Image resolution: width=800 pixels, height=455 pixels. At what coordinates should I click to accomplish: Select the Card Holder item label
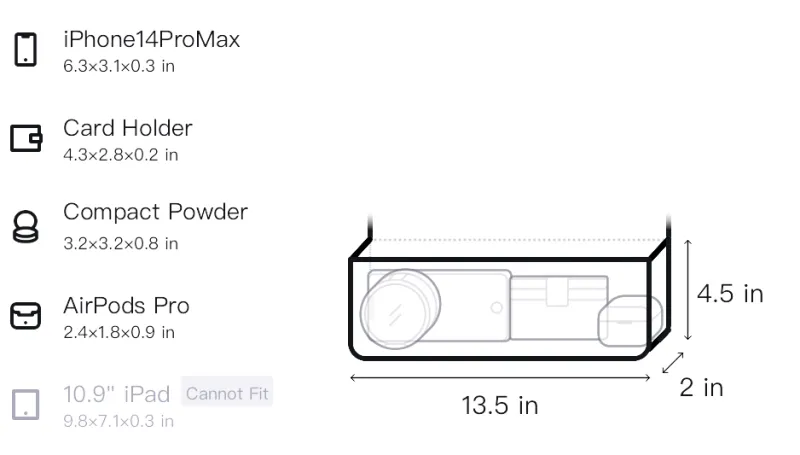[128, 128]
